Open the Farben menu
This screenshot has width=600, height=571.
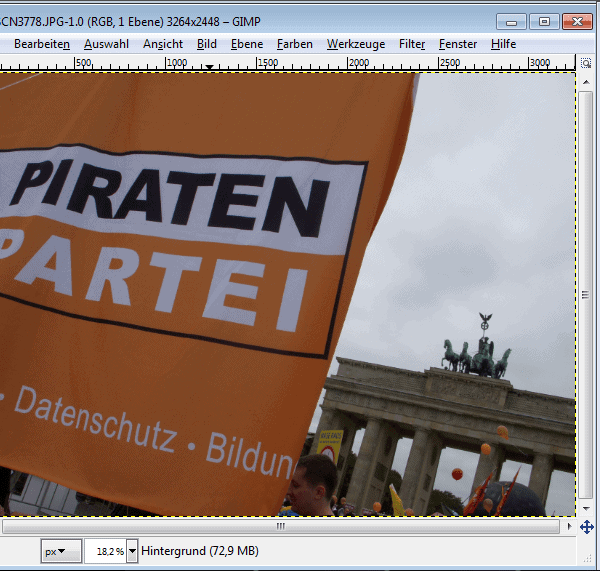[x=295, y=44]
